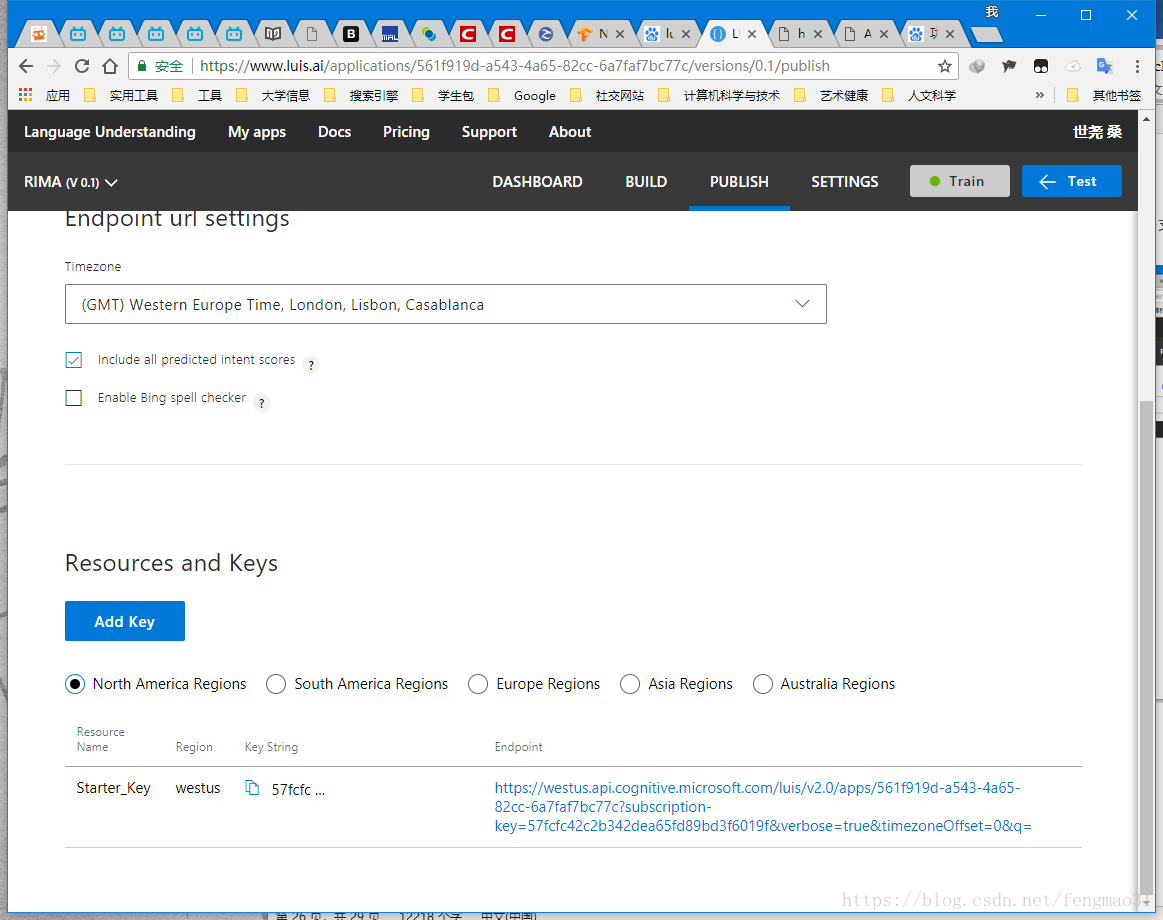
Task: Click the browser forward arrow
Action: [x=53, y=66]
